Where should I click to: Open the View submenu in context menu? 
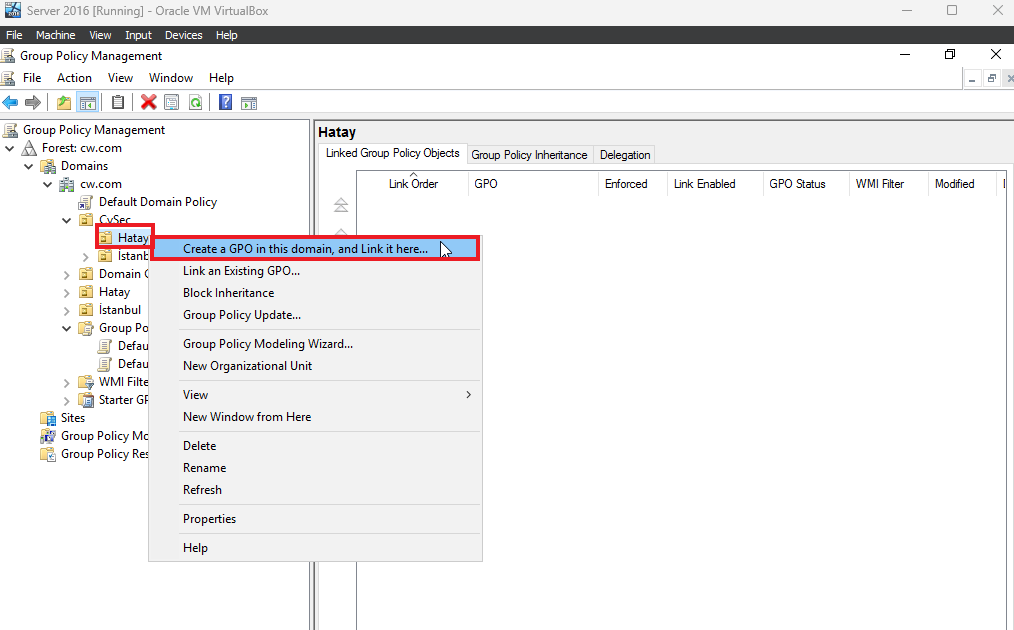tap(316, 395)
